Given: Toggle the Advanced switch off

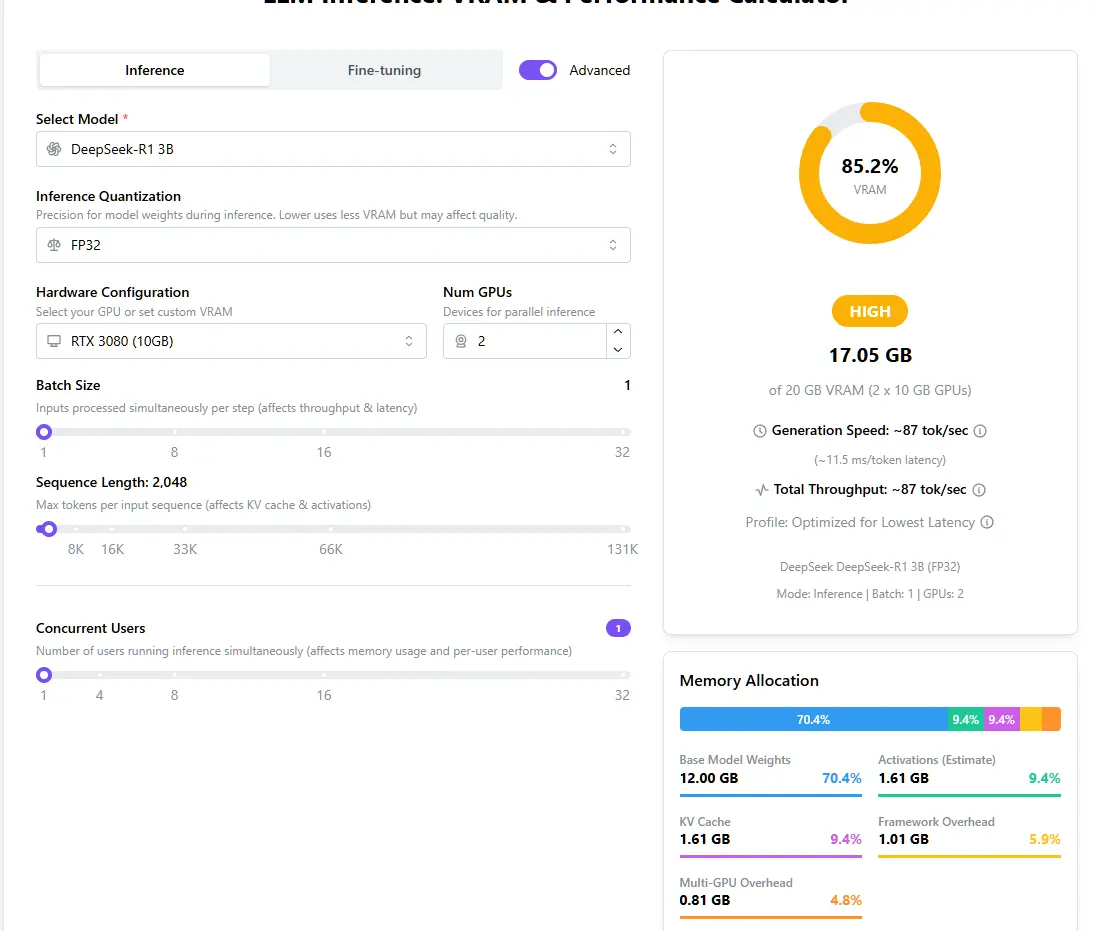Looking at the screenshot, I should pyautogui.click(x=538, y=70).
